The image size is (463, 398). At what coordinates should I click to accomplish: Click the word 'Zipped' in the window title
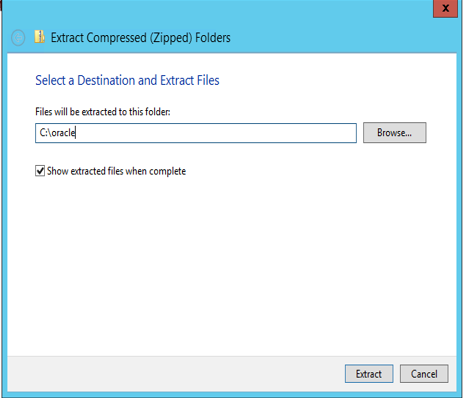coord(170,38)
